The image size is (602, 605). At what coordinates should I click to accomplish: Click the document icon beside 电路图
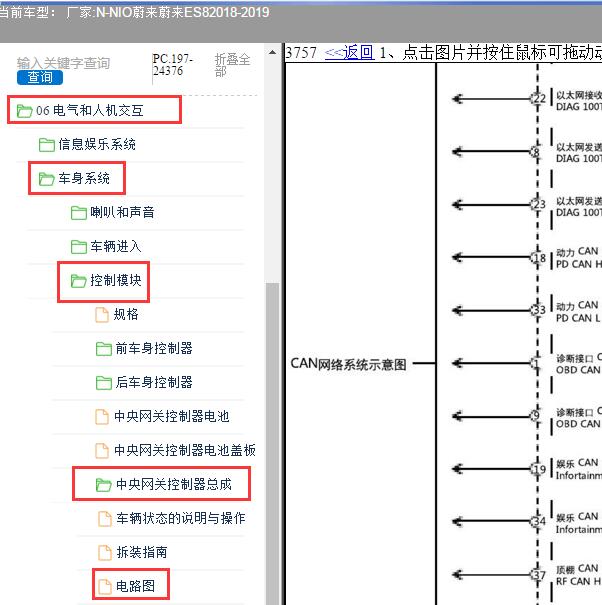pyautogui.click(x=105, y=586)
